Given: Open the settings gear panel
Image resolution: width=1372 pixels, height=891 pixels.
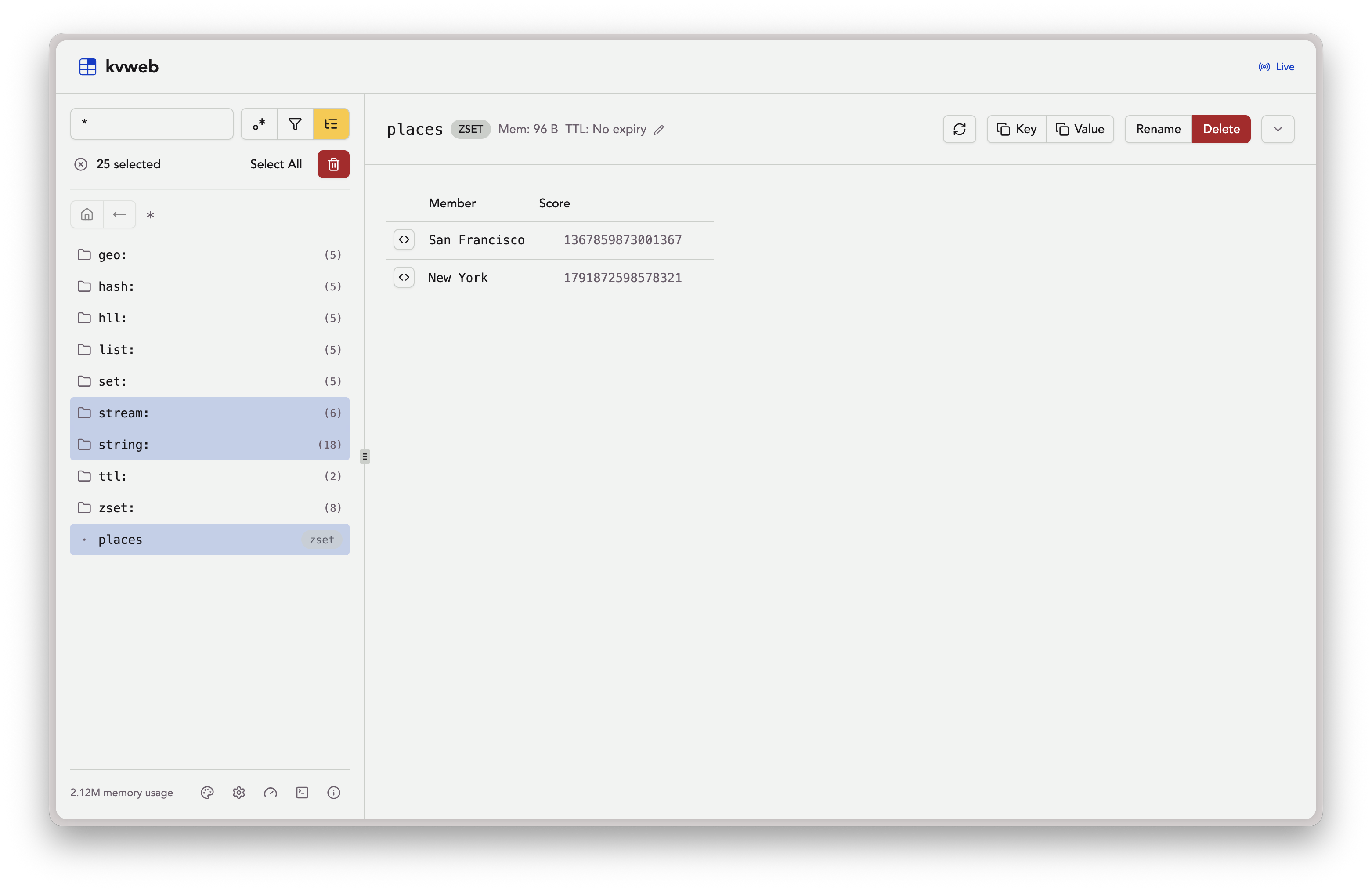Looking at the screenshot, I should click(238, 793).
